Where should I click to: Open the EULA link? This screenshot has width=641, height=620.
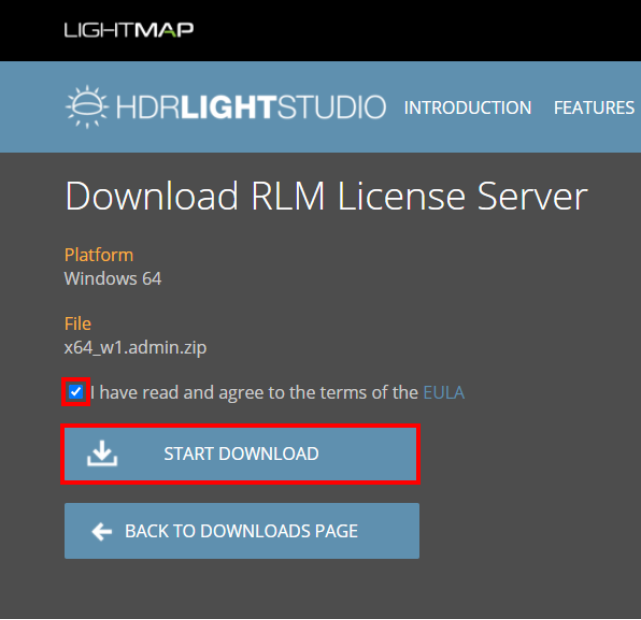444,393
